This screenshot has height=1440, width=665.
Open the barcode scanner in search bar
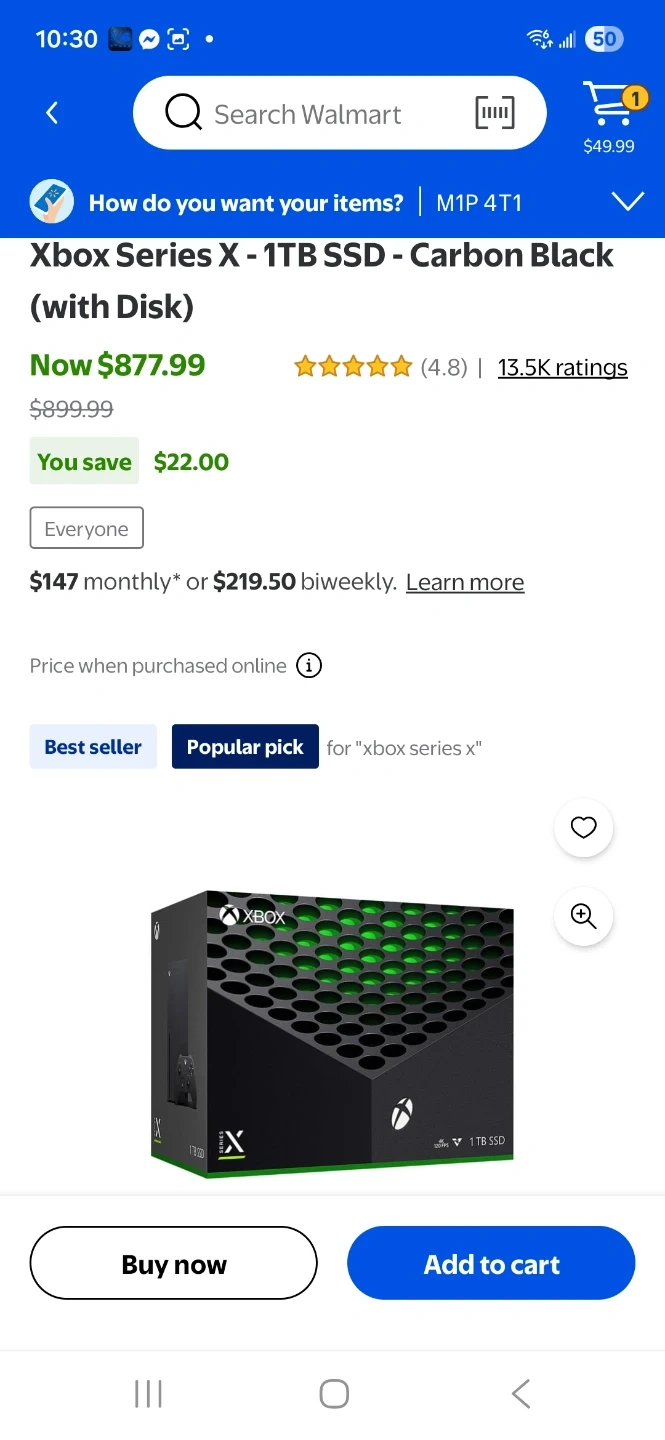tap(495, 113)
